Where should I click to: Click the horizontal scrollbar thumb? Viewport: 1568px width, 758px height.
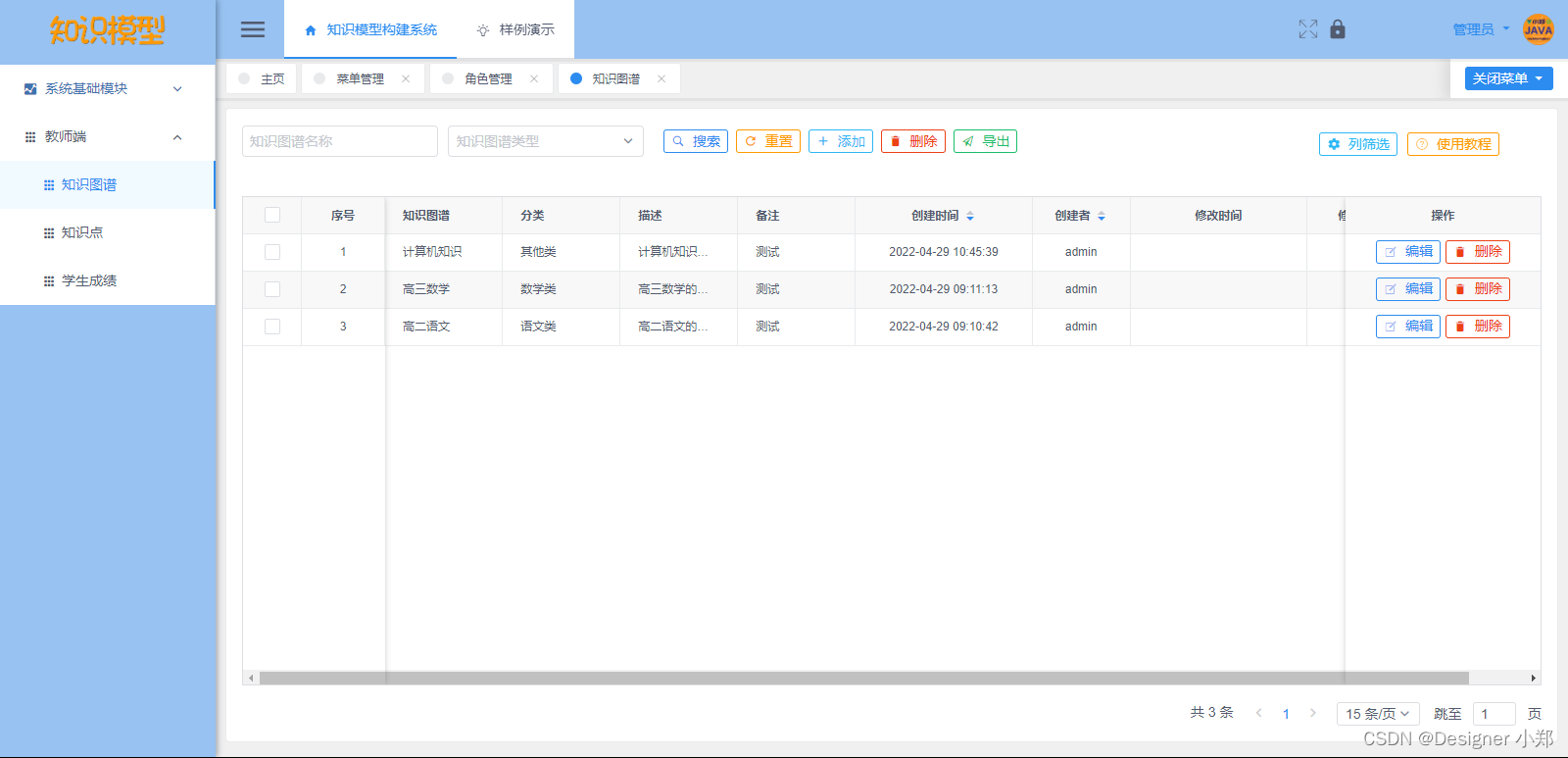tap(864, 678)
